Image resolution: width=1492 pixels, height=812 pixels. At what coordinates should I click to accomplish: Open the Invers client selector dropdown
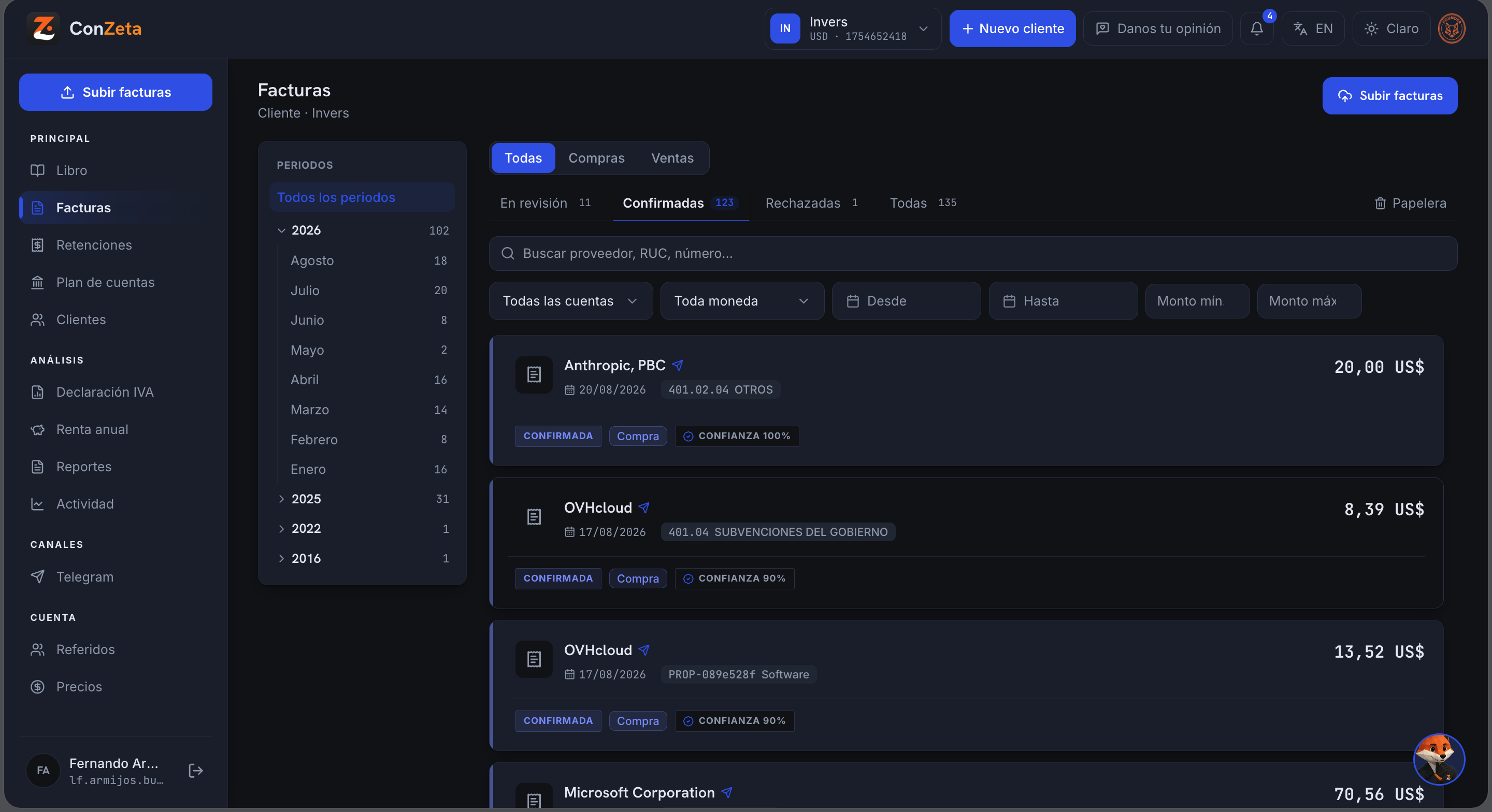852,28
